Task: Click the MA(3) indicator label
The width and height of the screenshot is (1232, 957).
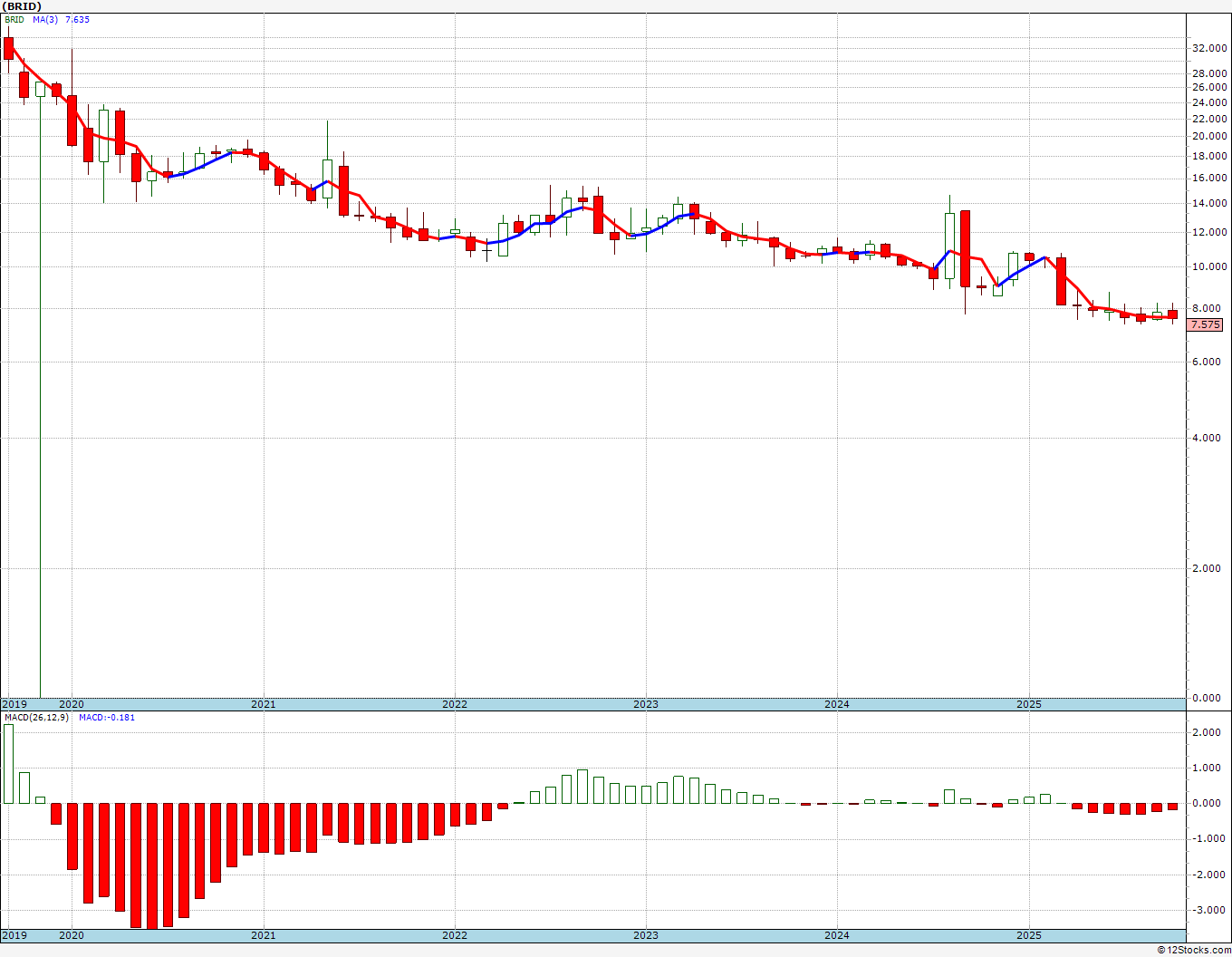Action: pyautogui.click(x=45, y=19)
